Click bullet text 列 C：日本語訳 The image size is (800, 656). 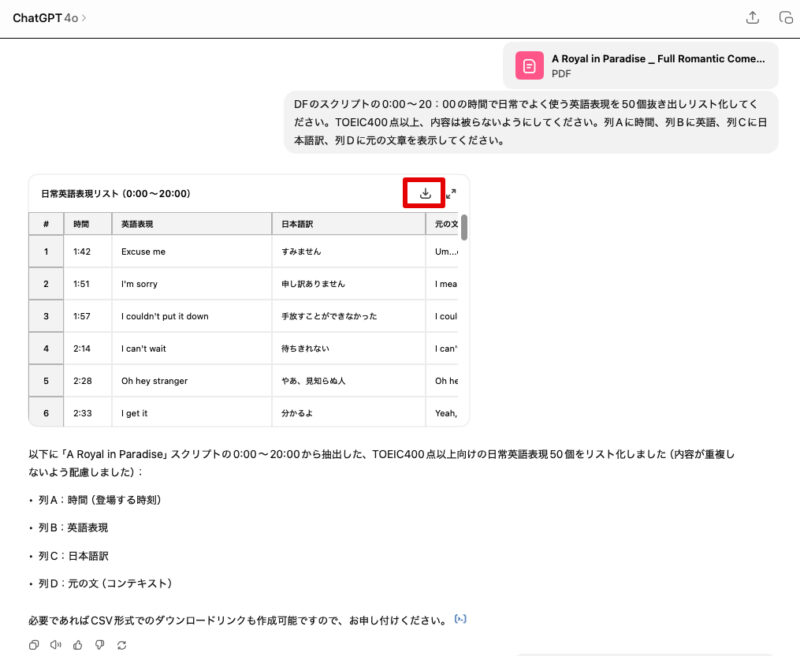coord(73,556)
